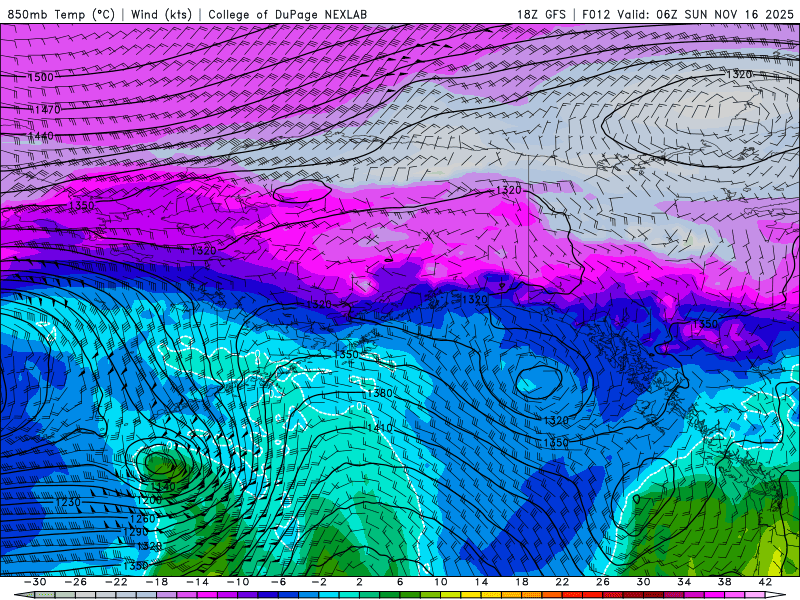Click the positive 10 color scale label

tap(440, 582)
